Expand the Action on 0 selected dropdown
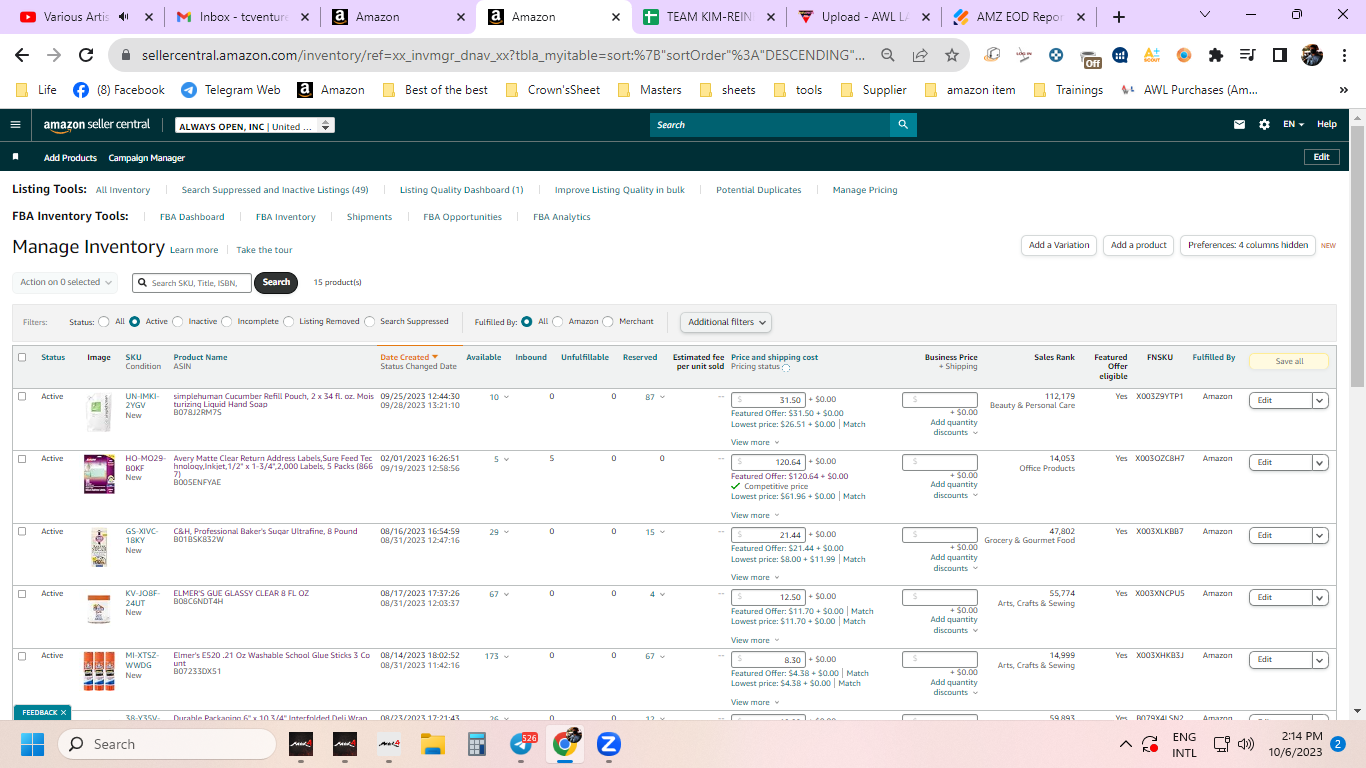The width and height of the screenshot is (1366, 768). point(65,282)
